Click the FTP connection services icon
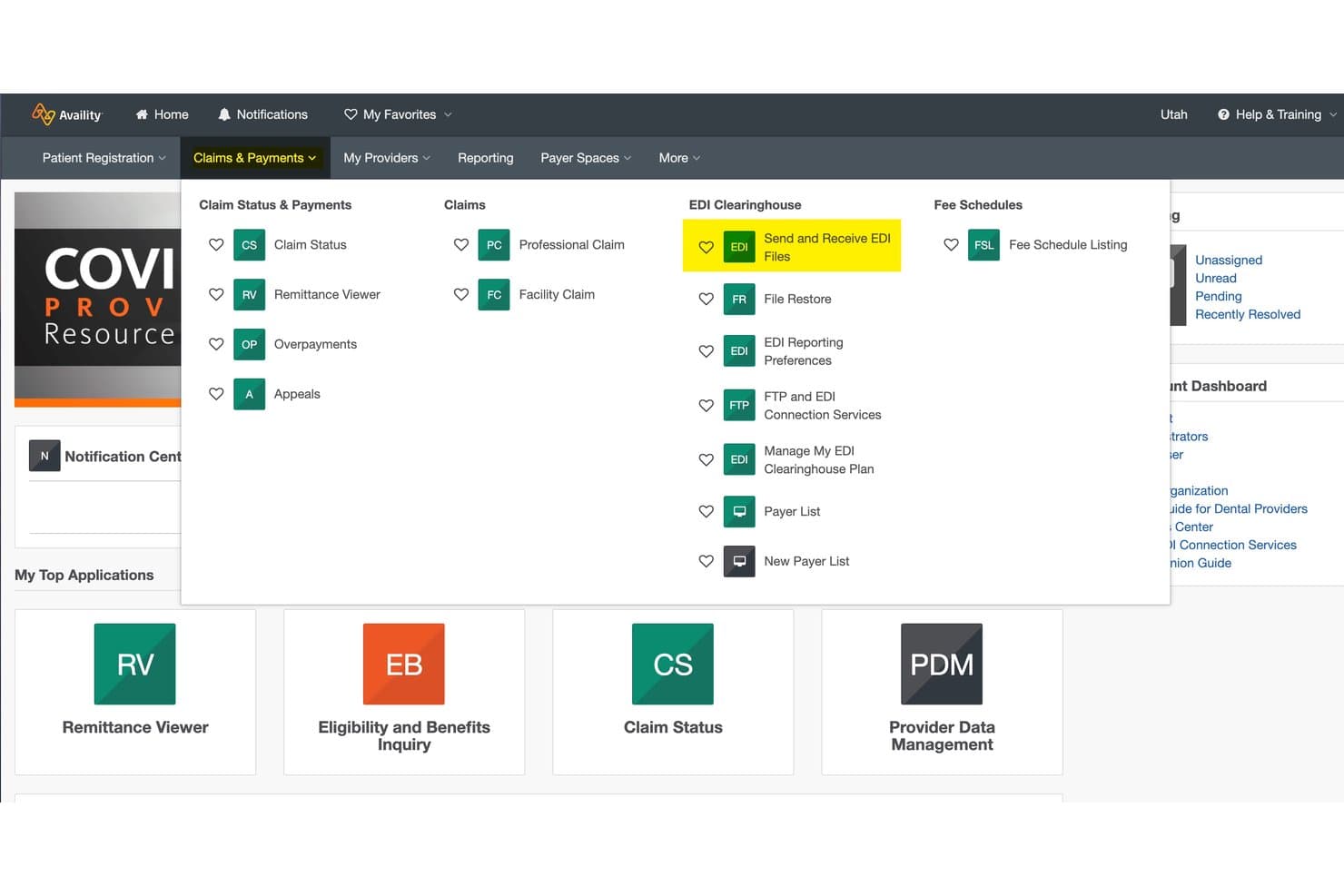Screen dimensions: 1344x896 click(739, 406)
